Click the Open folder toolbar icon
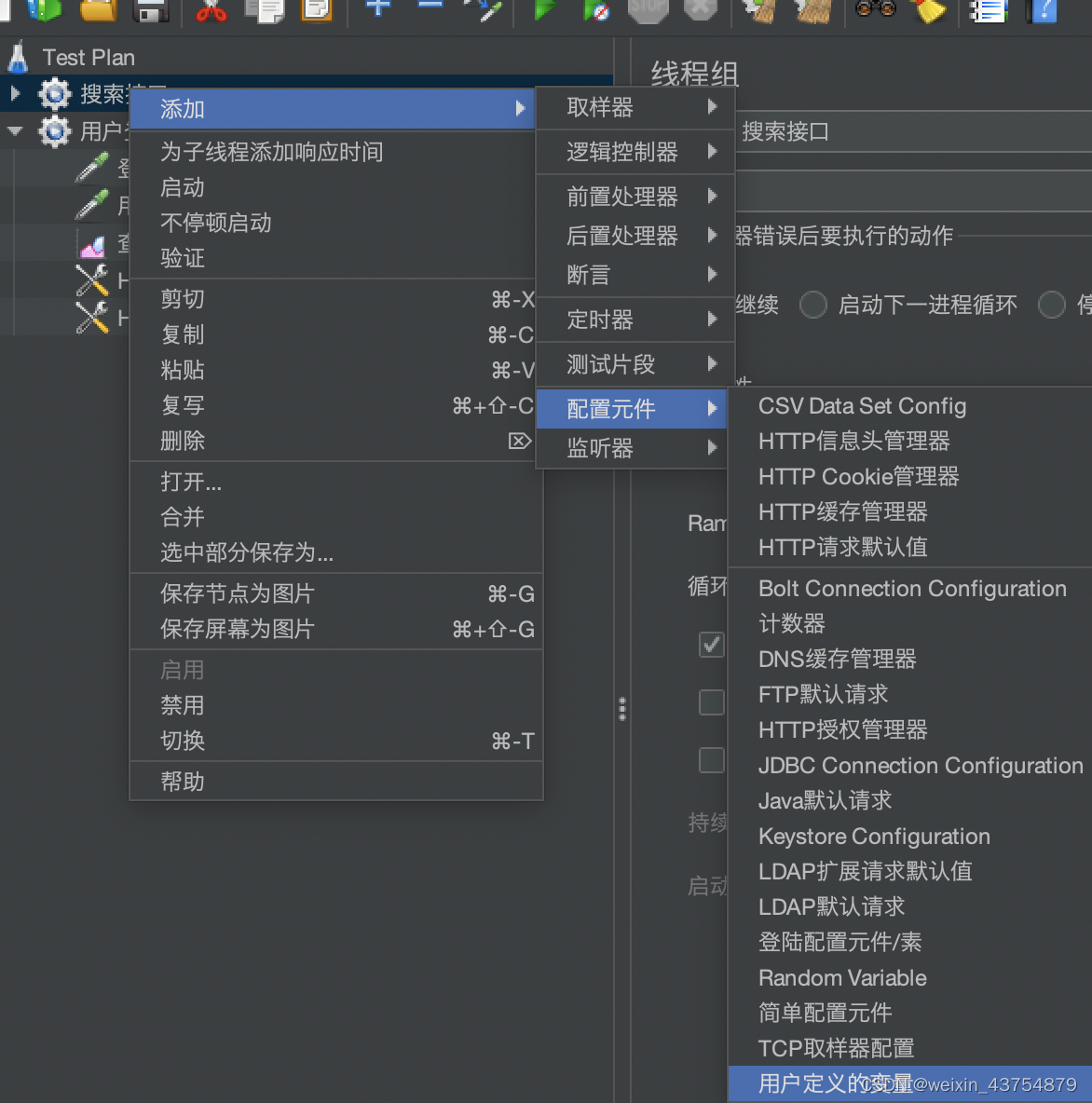Screen dimensions: 1092x1103 [x=98, y=10]
